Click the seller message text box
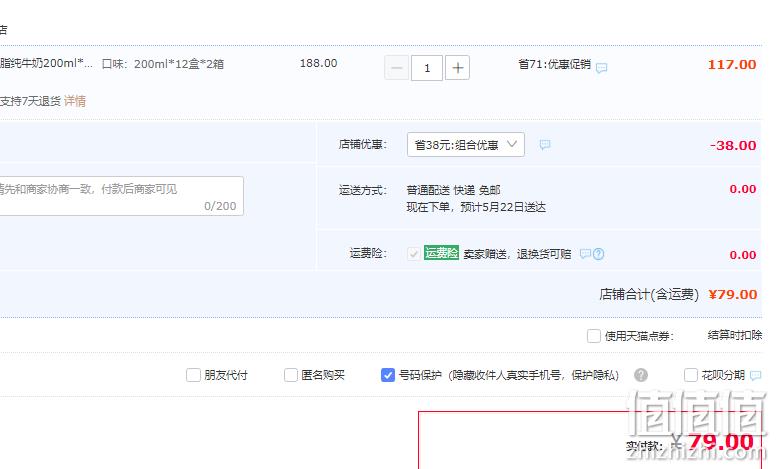The width and height of the screenshot is (776, 469). 121,196
